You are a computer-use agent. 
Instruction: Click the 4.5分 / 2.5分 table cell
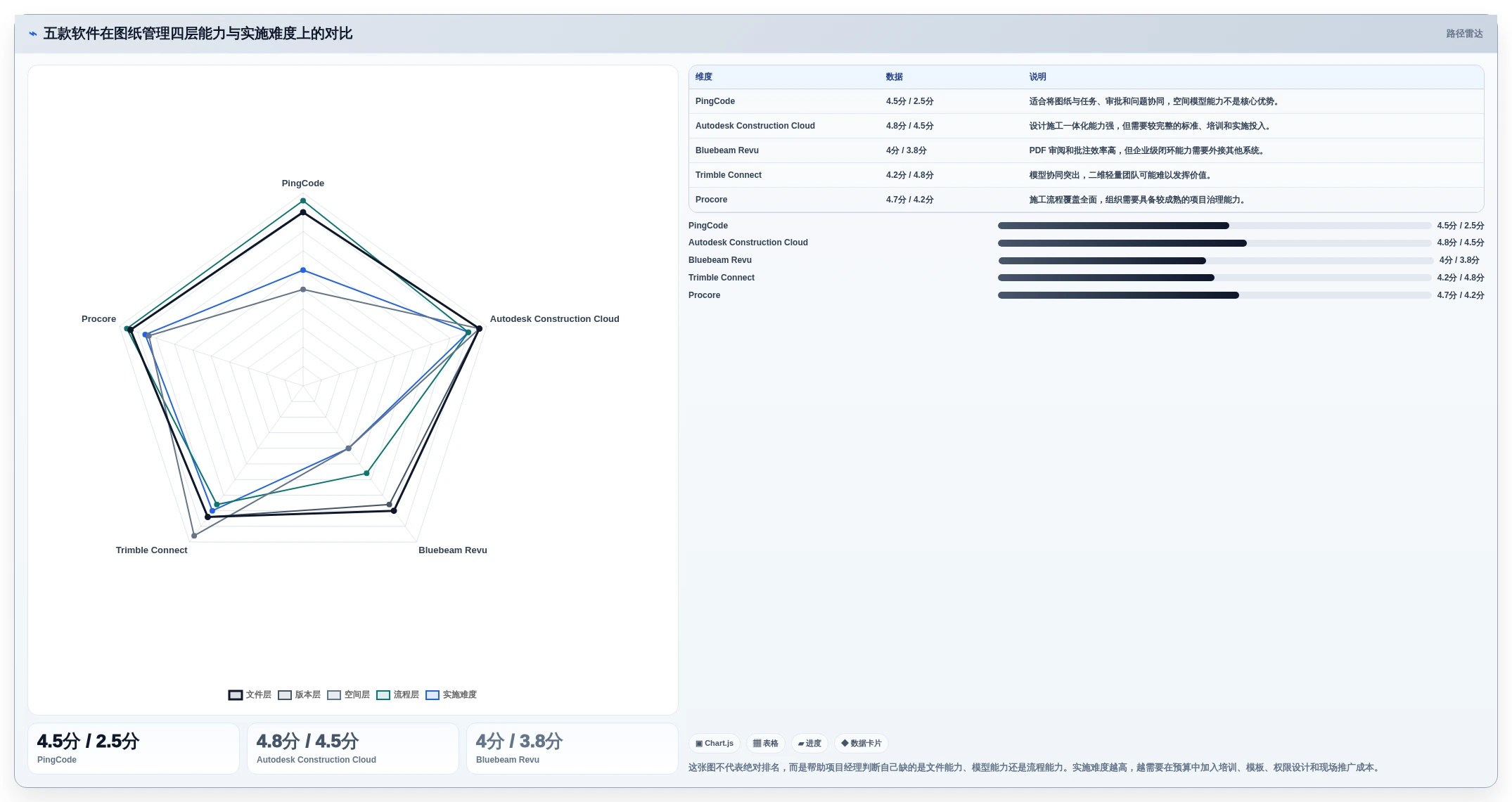click(x=909, y=101)
